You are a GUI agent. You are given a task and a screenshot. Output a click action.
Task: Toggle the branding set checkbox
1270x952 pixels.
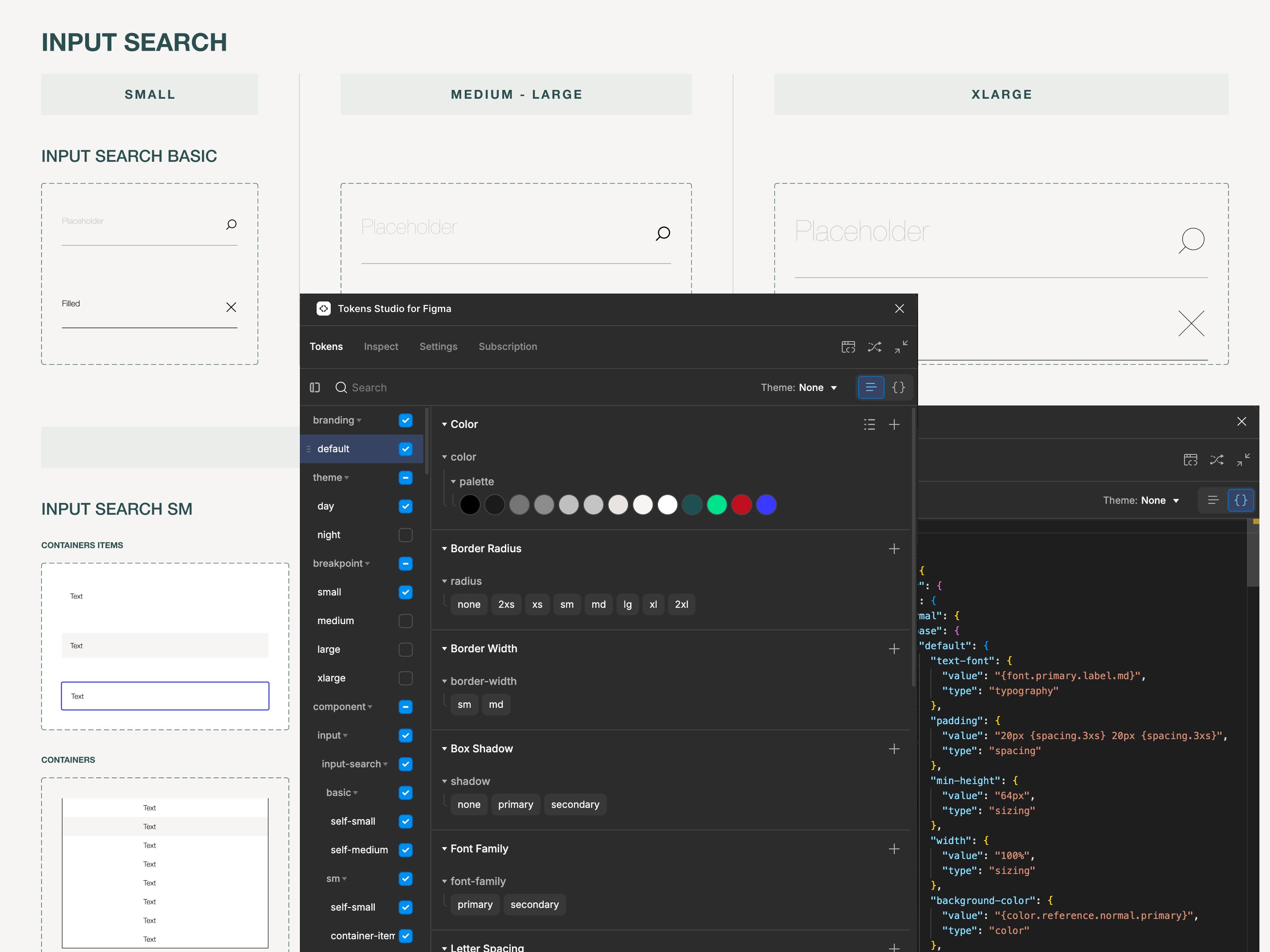405,420
